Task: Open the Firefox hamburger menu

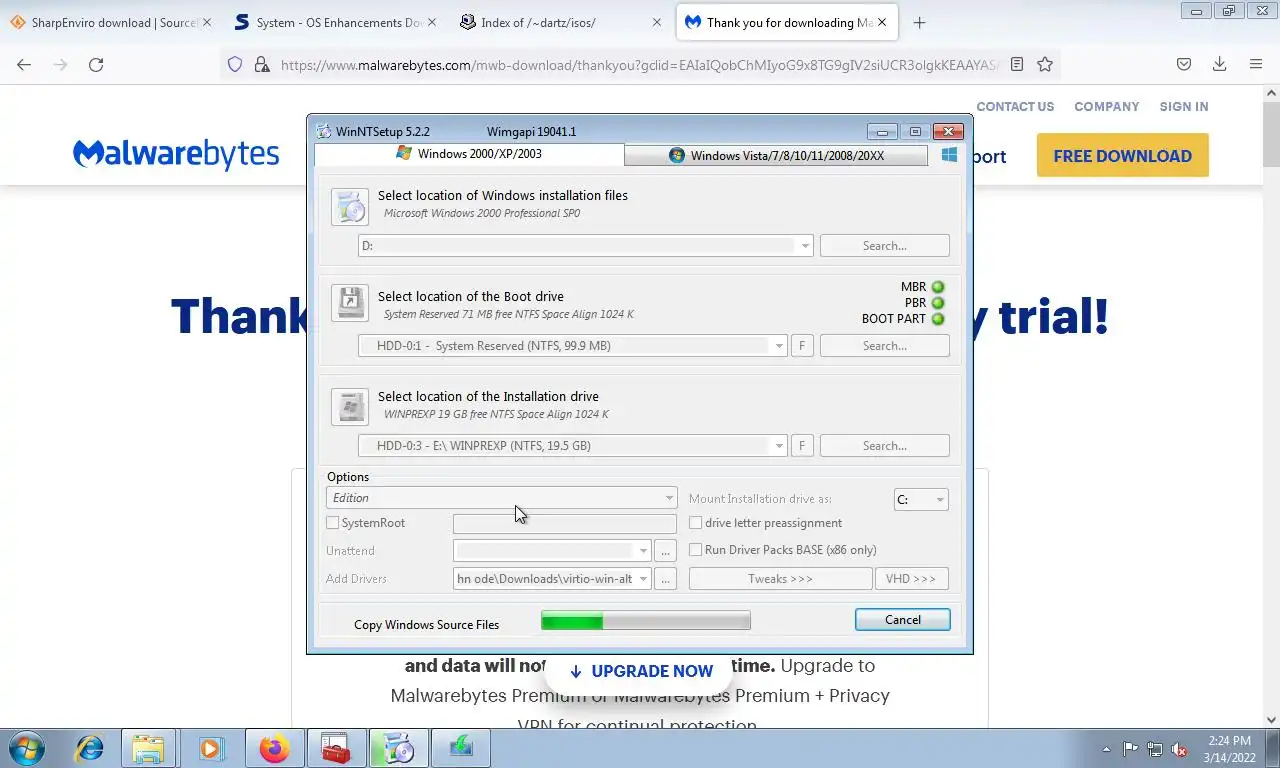Action: point(1256,64)
